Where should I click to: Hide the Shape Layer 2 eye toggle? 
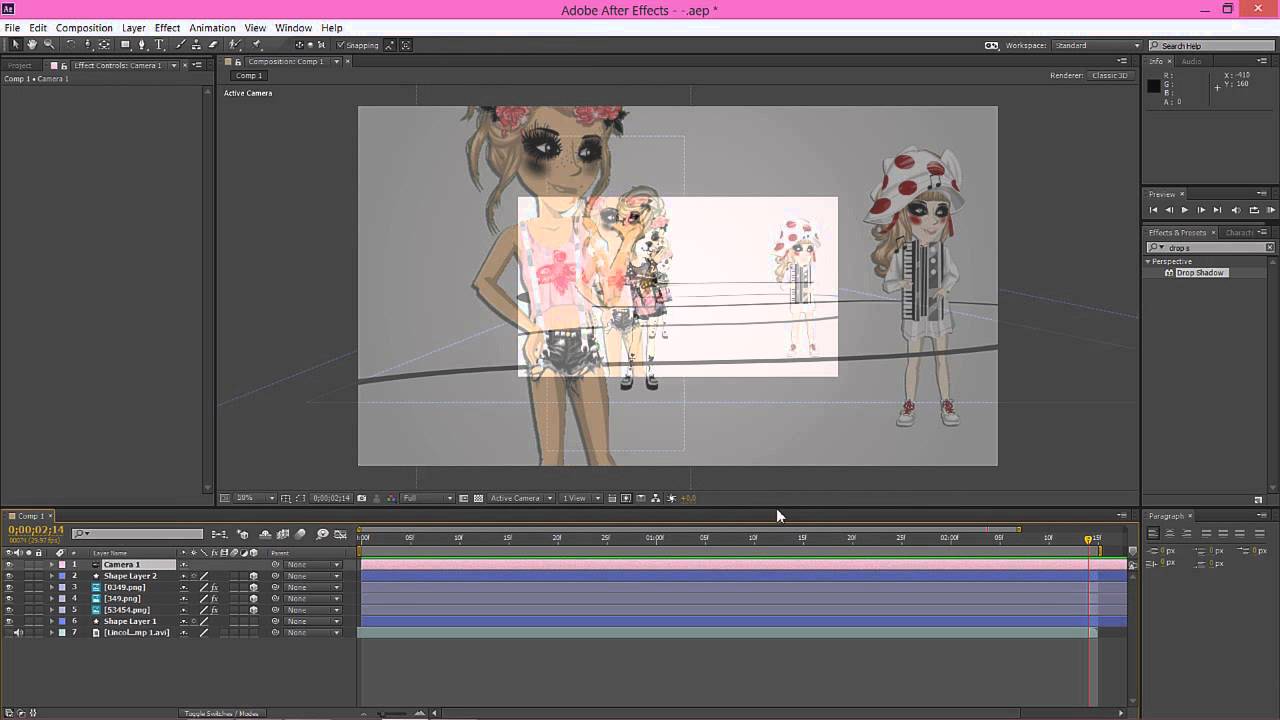pyautogui.click(x=9, y=576)
